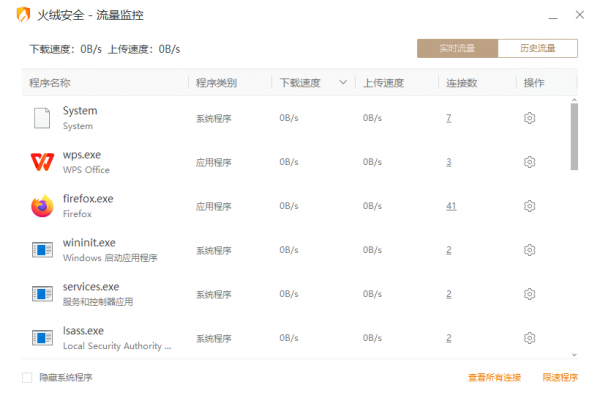Switch to the 实时流量 tab
Image resolution: width=600 pixels, height=396 pixels.
click(457, 48)
